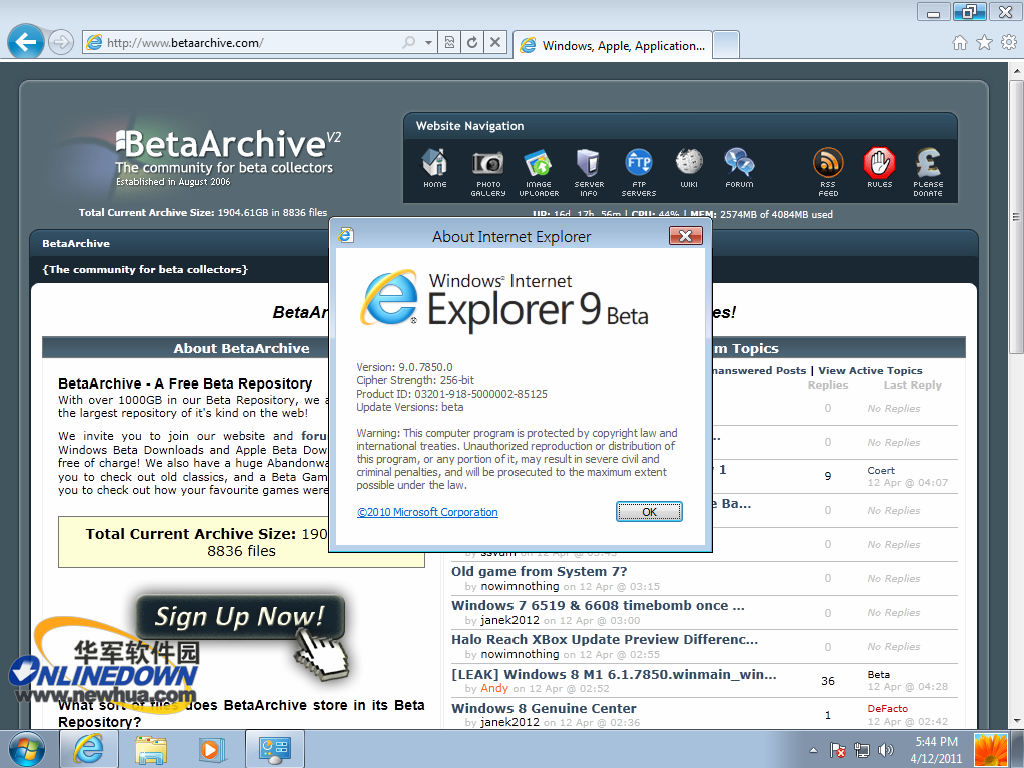Open the Wiki globe icon
The width and height of the screenshot is (1024, 768).
coord(689,168)
